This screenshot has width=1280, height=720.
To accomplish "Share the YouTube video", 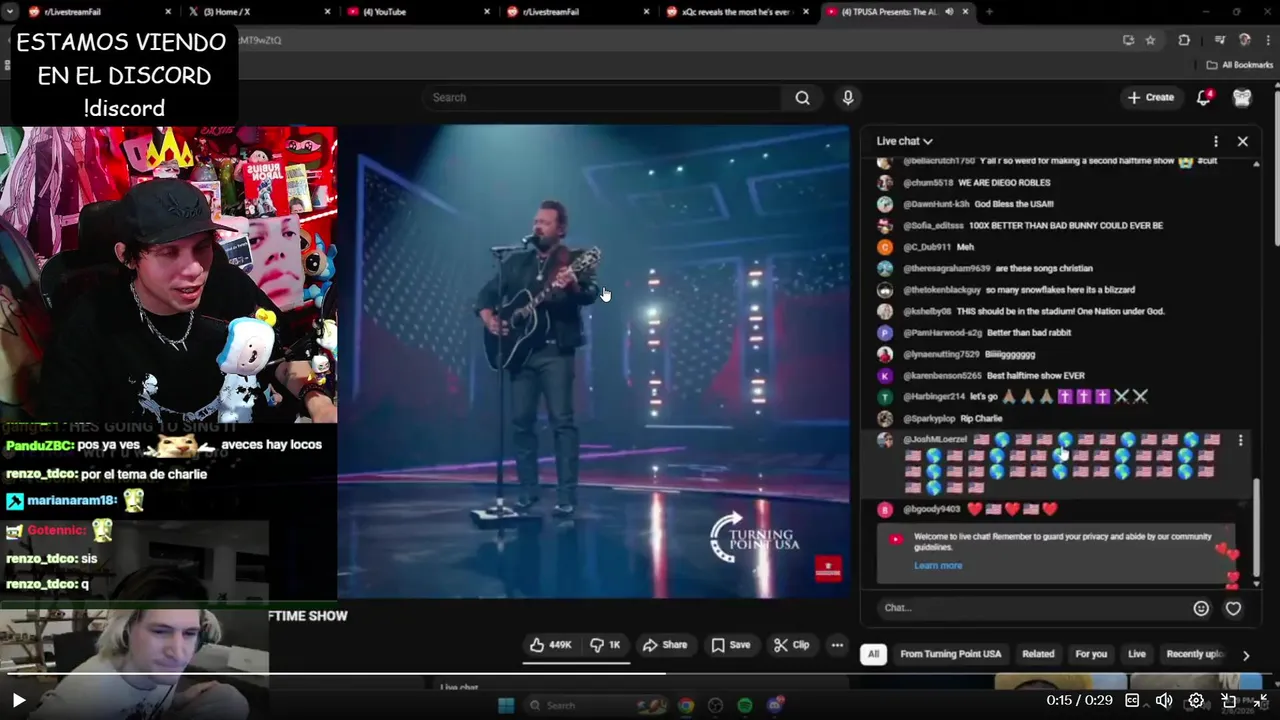I will pyautogui.click(x=665, y=645).
